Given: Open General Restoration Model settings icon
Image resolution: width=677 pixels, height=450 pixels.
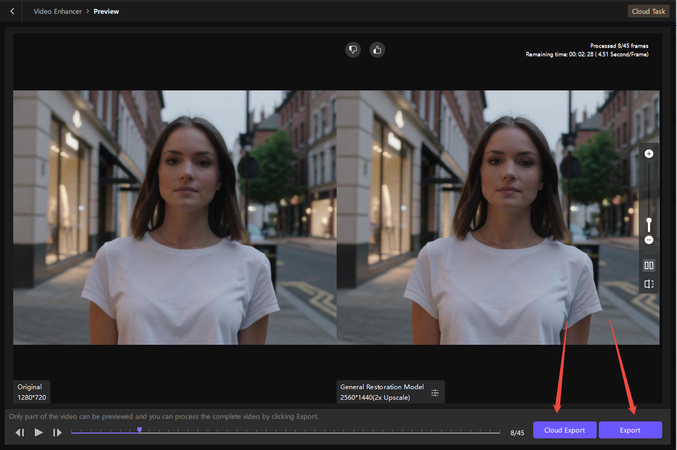Looking at the screenshot, I should [435, 393].
